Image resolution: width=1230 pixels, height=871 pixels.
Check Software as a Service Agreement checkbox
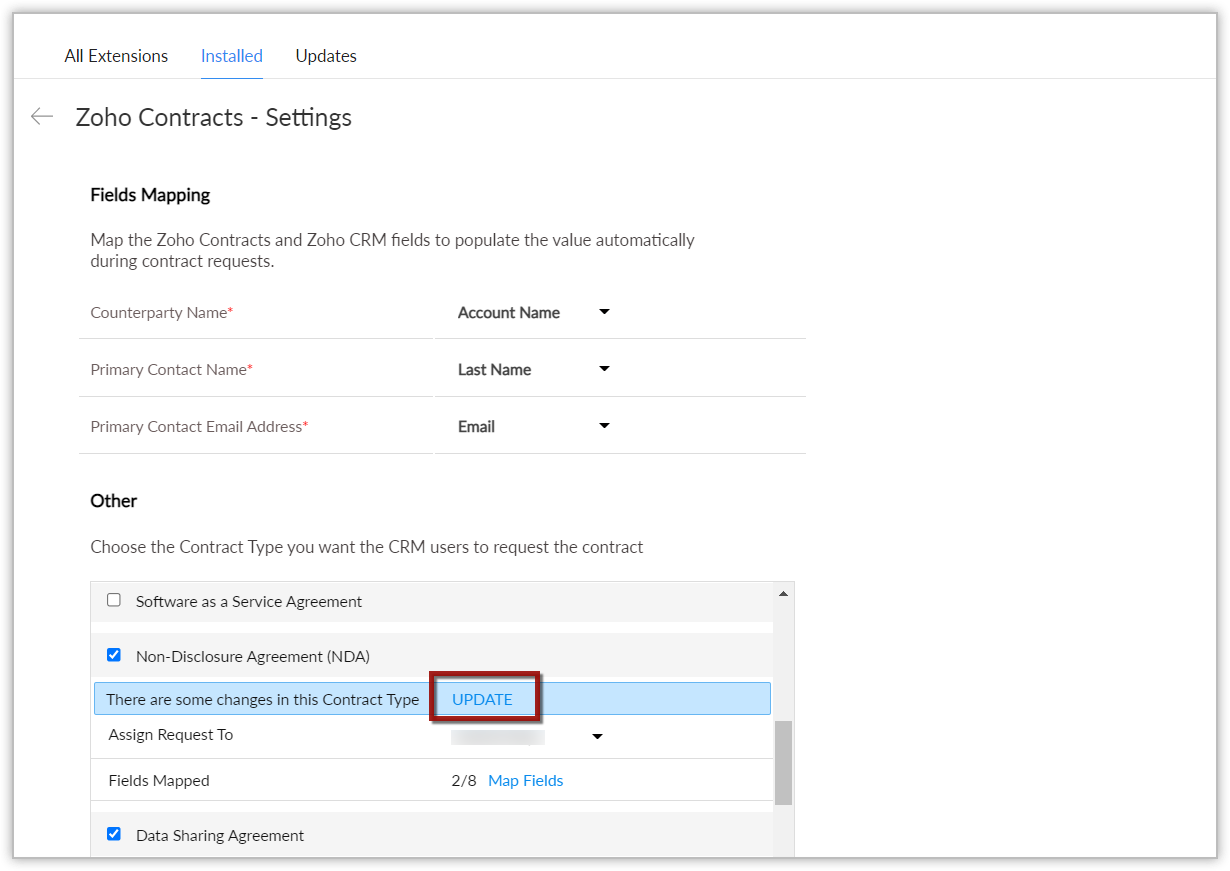coord(114,601)
